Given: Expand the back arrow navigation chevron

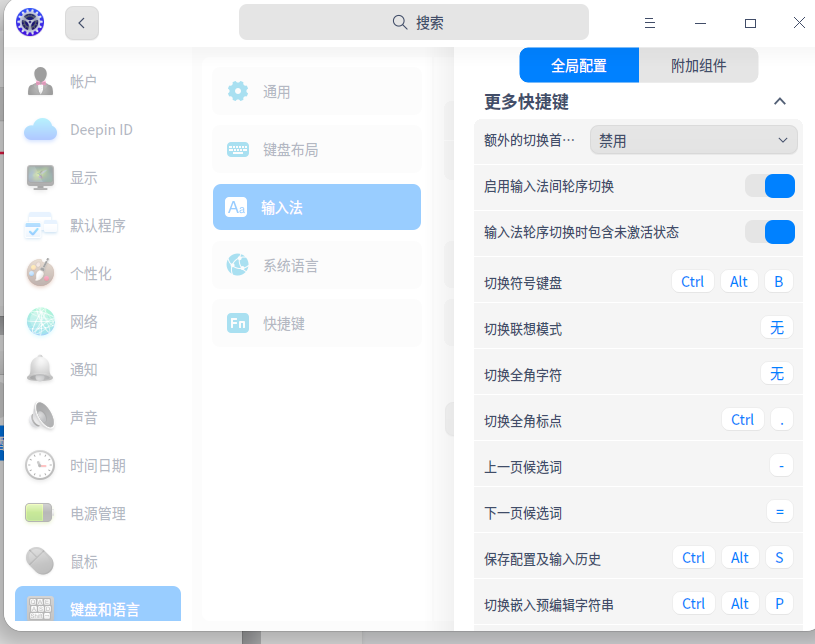Looking at the screenshot, I should click(82, 22).
